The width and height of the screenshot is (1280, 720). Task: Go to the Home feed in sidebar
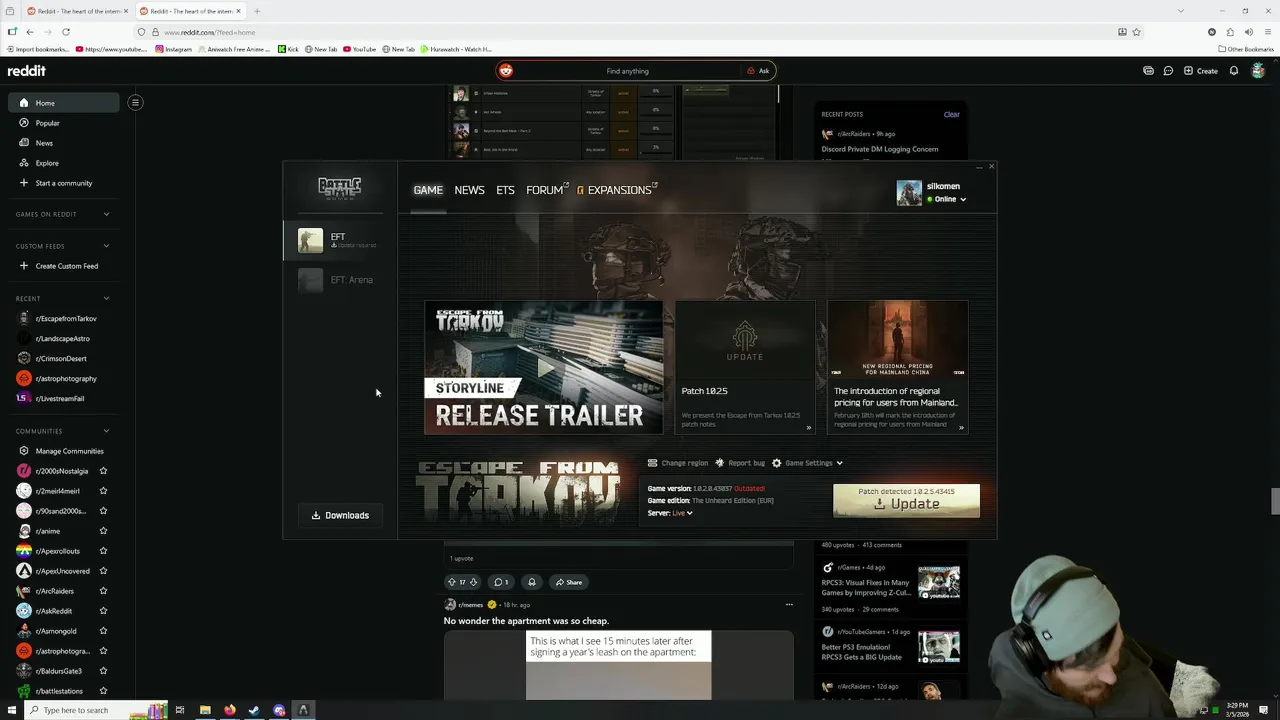(64, 103)
